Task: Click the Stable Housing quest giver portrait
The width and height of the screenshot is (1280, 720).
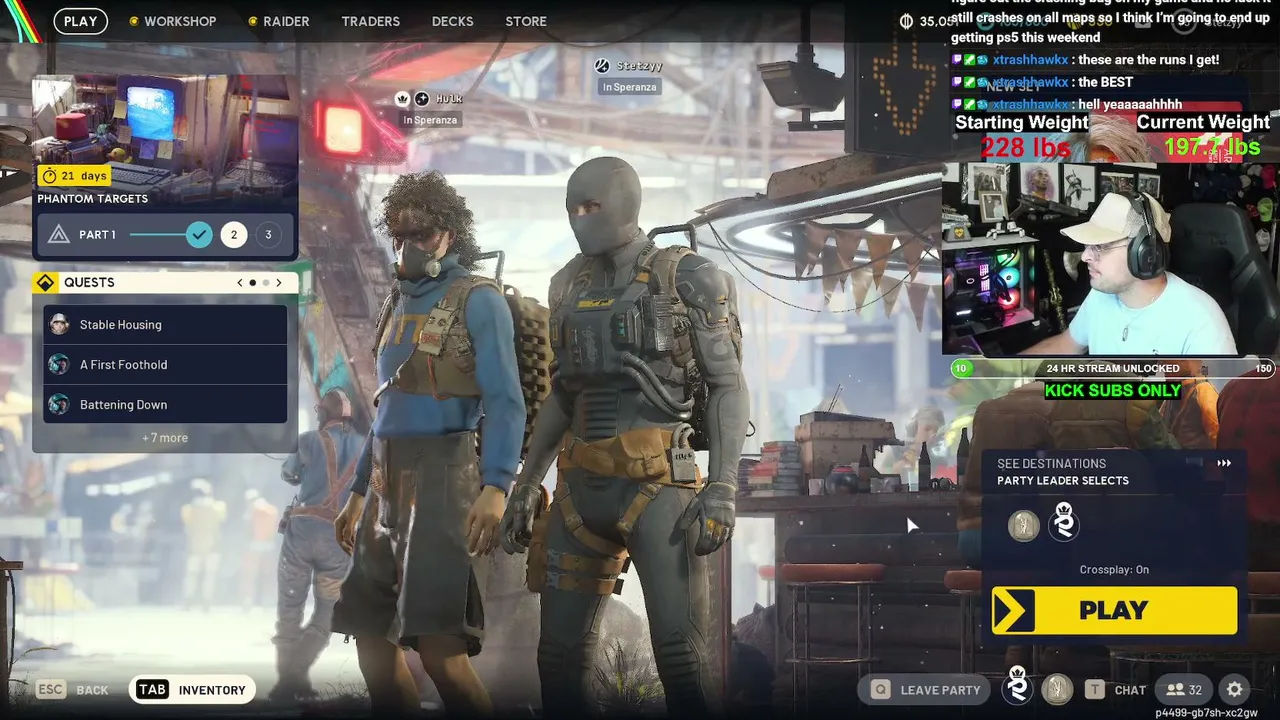Action: pyautogui.click(x=59, y=325)
